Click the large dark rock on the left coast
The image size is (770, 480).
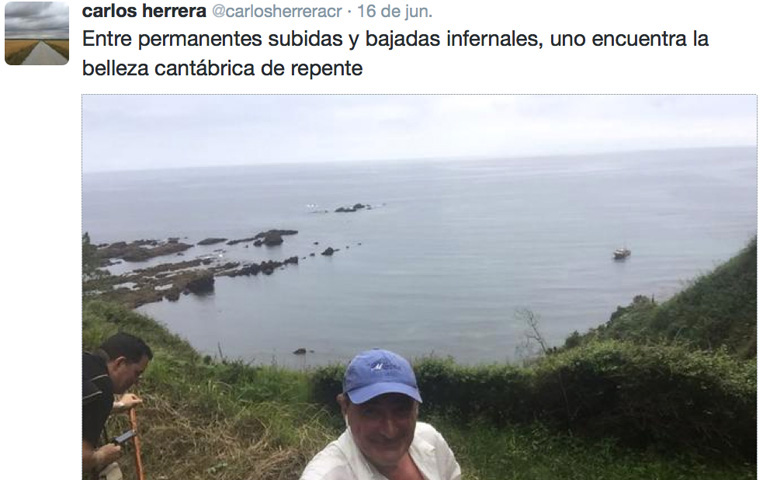point(200,284)
